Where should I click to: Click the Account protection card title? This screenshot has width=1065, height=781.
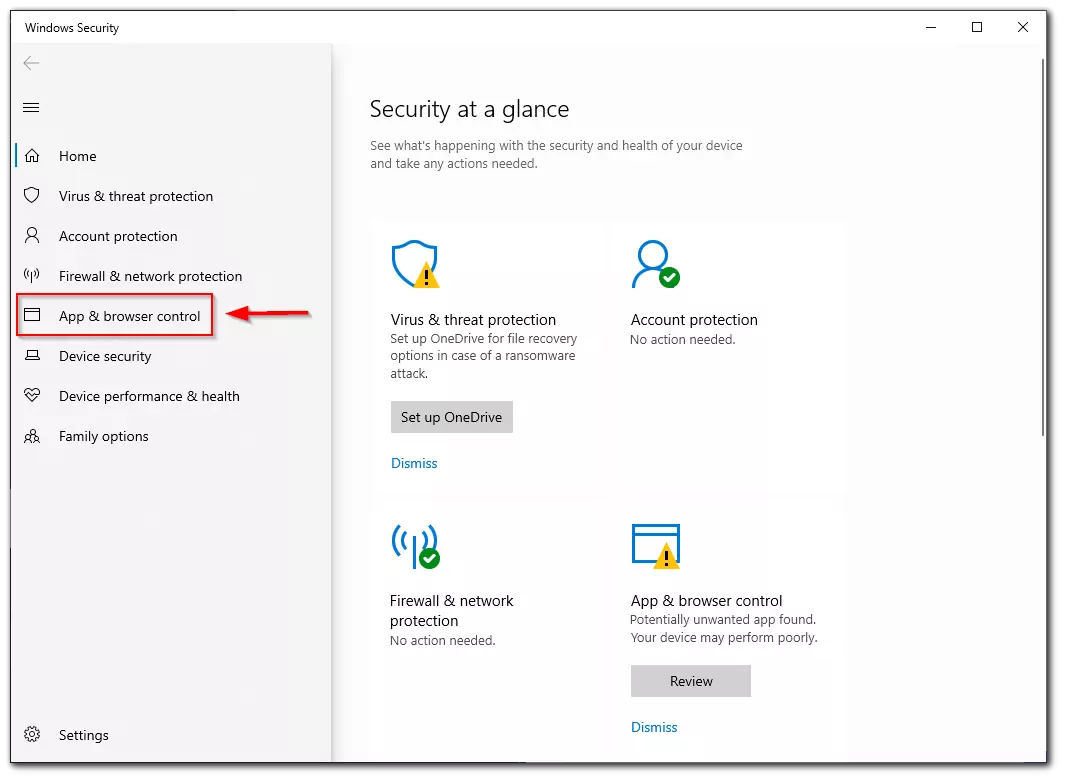(694, 320)
